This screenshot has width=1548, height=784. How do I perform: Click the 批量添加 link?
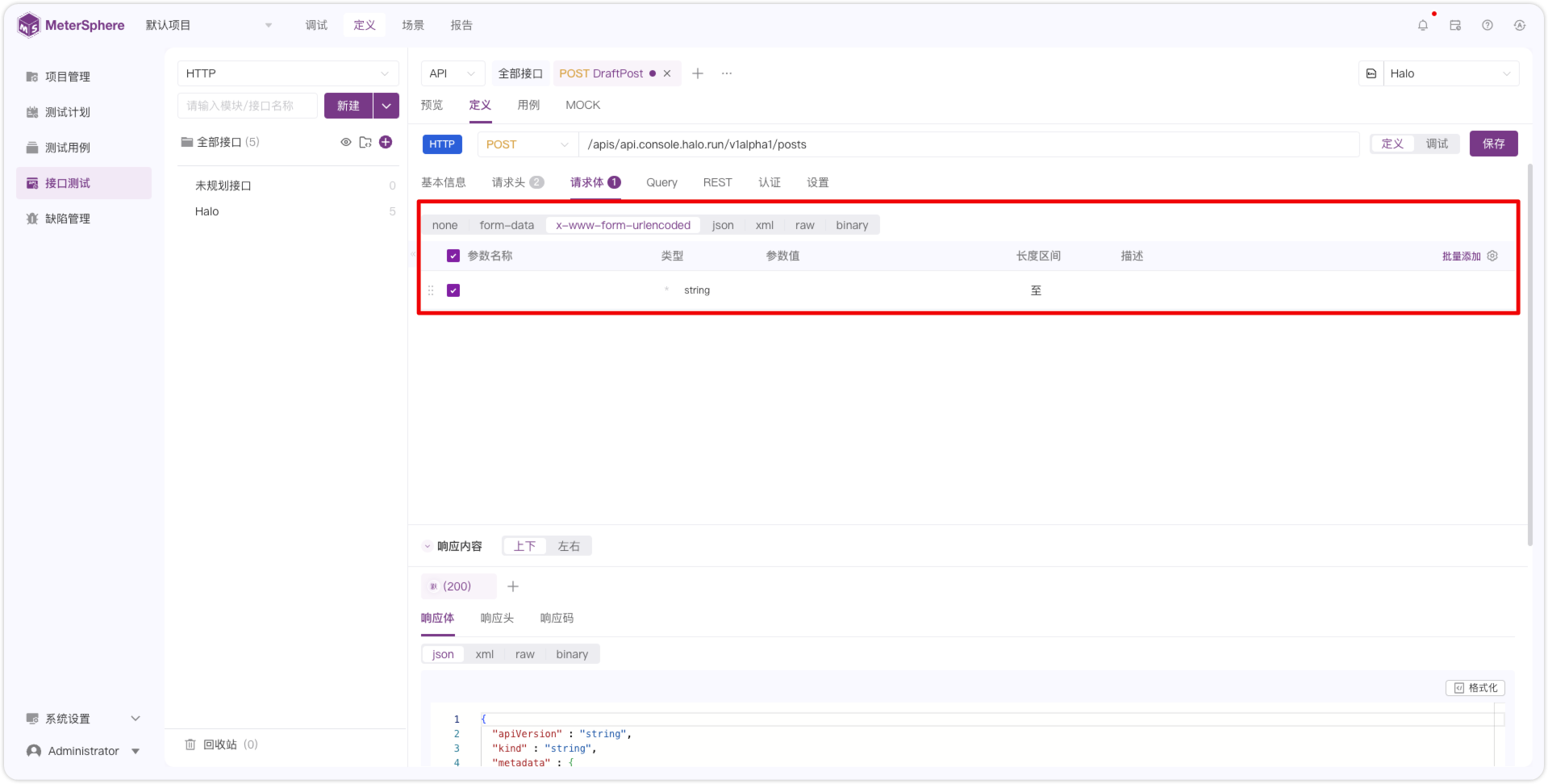coord(1461,256)
